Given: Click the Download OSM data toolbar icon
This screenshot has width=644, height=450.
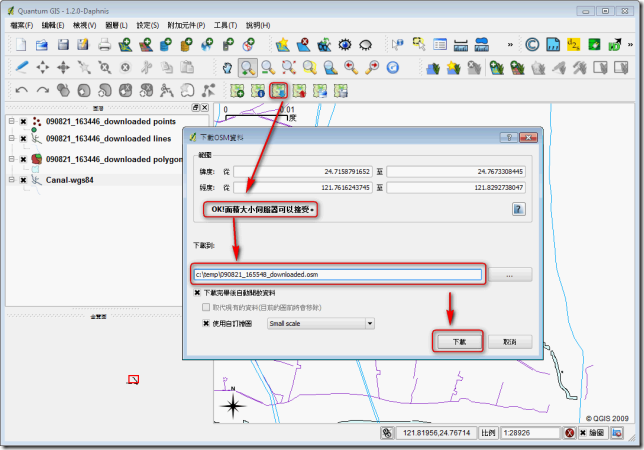Looking at the screenshot, I should (278, 91).
